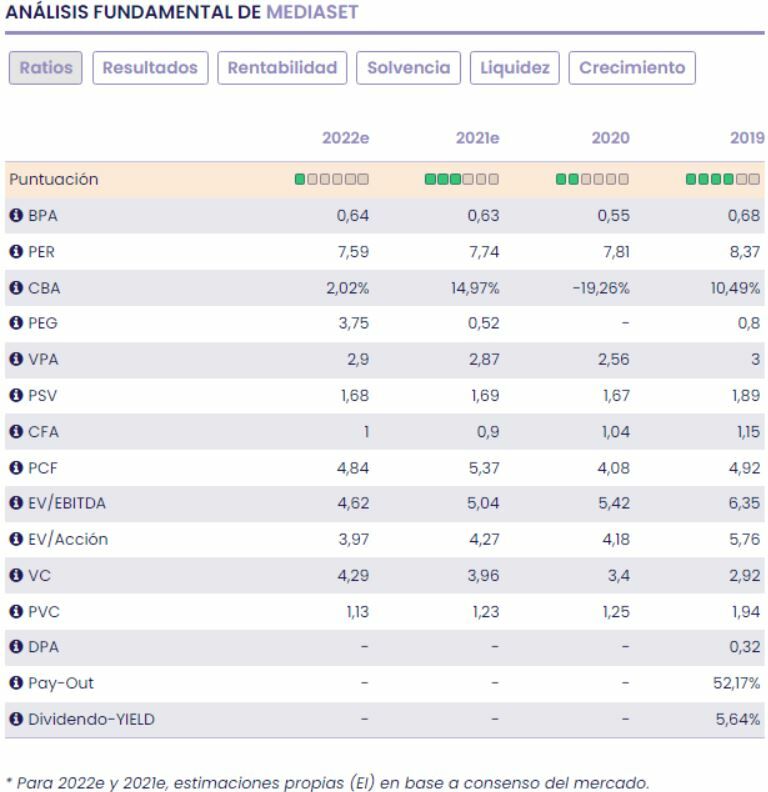Click the Pay-Out info icon
Viewport: 768px width, 792px height.
click(x=15, y=683)
